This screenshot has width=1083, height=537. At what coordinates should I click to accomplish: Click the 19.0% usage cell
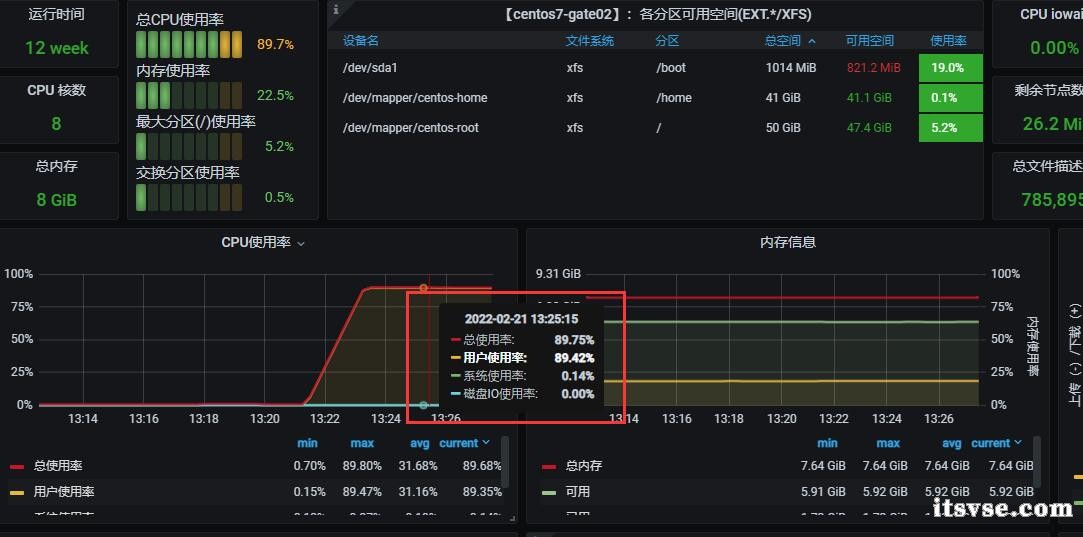(950, 68)
